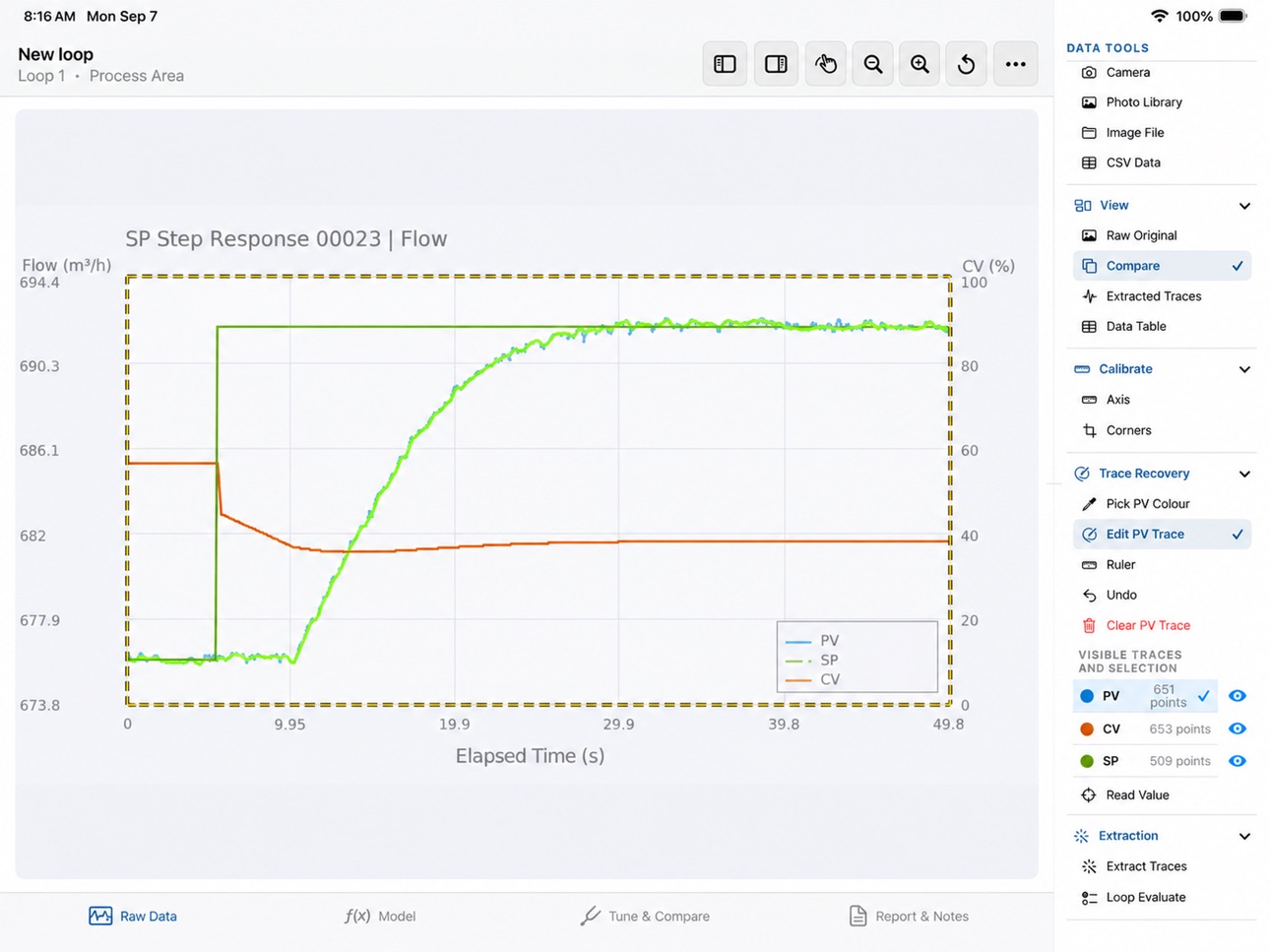Click the Raw Original label

pyautogui.click(x=1141, y=235)
